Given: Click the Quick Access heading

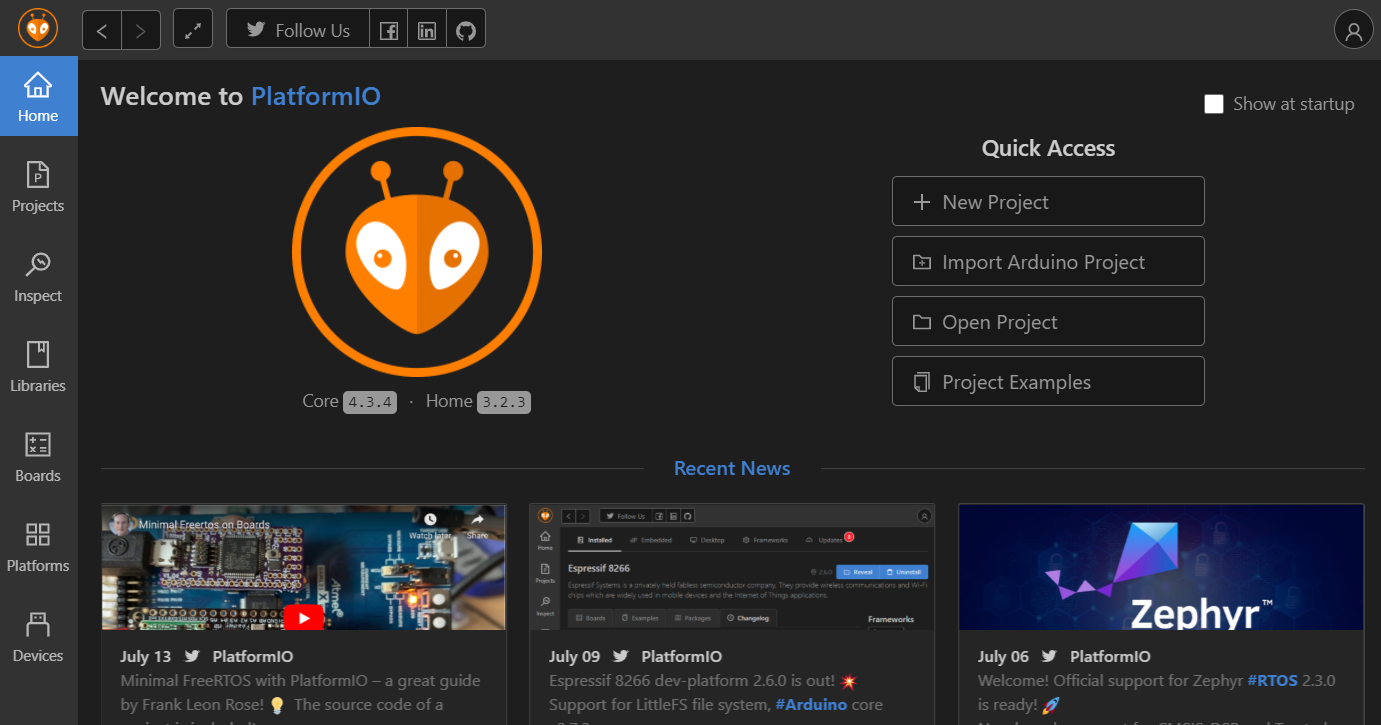Looking at the screenshot, I should (x=1048, y=148).
